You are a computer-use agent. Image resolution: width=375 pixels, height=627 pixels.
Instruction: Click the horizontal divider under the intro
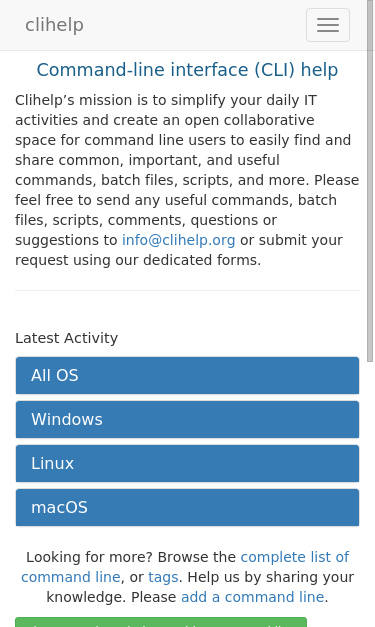coord(187,290)
